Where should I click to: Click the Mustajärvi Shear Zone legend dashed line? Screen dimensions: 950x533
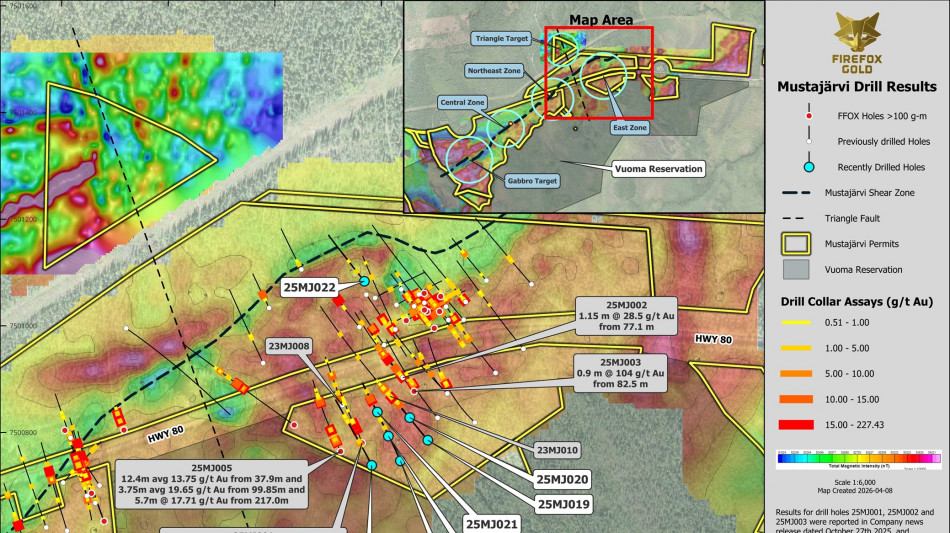tap(808, 193)
